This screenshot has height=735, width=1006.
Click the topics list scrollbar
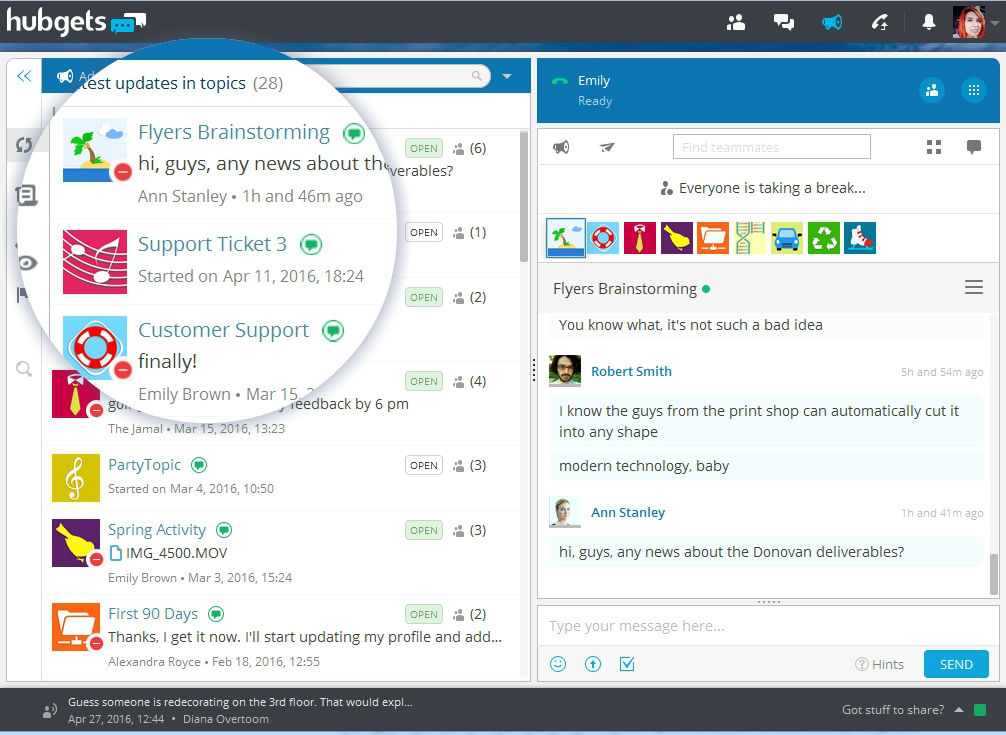coord(524,196)
